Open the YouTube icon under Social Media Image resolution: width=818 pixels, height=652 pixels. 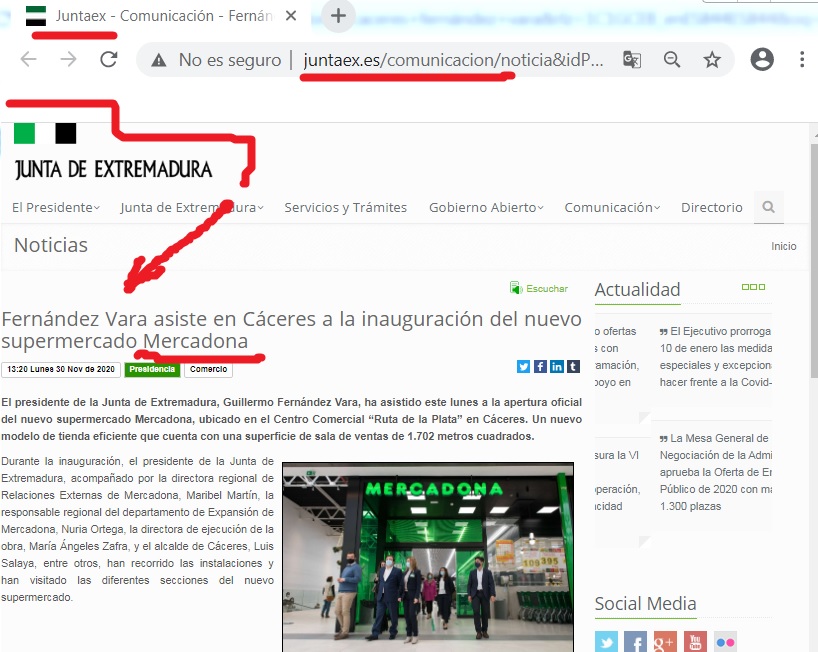[695, 641]
